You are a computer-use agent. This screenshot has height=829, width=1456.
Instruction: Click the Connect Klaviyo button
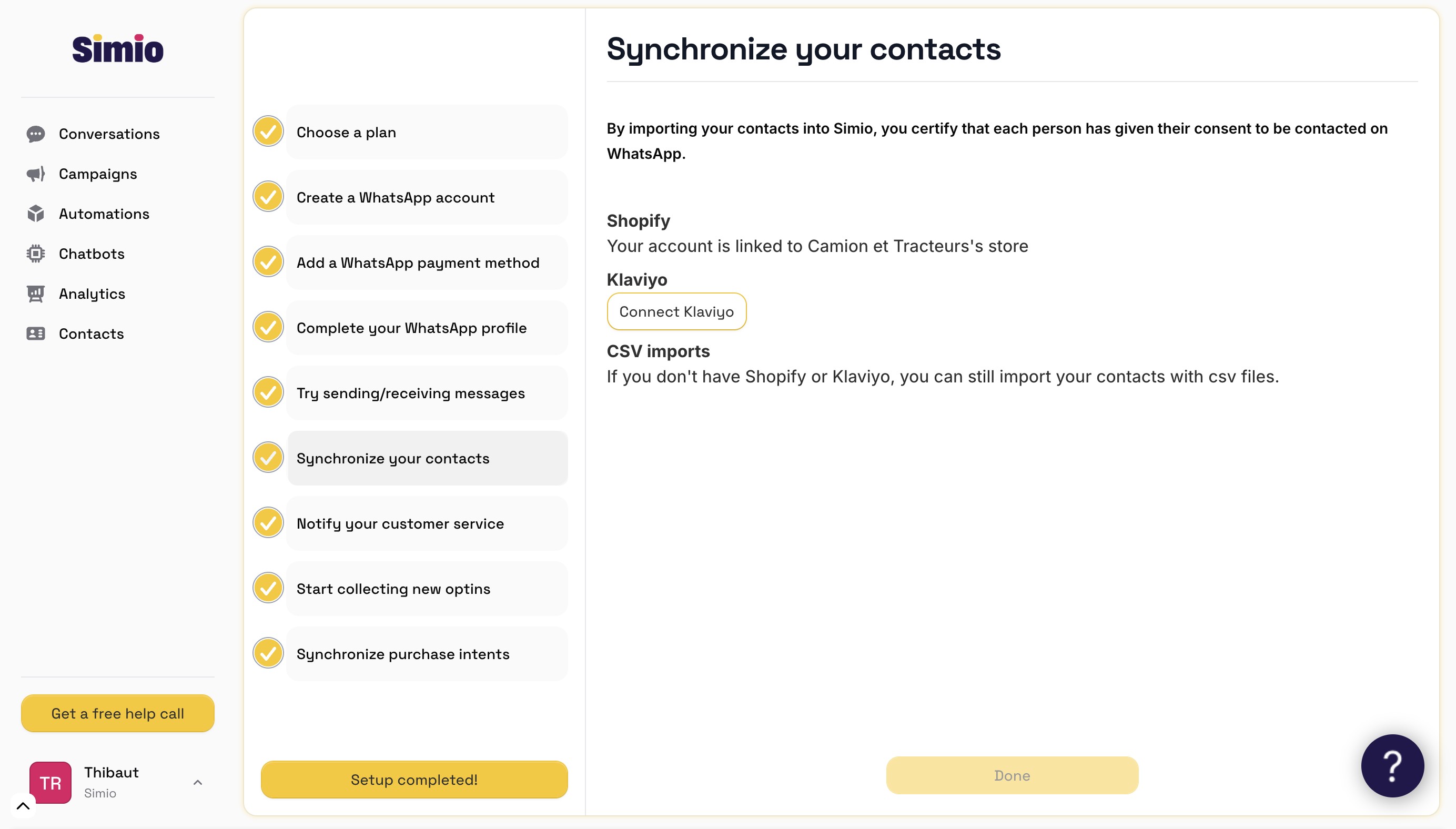676,311
